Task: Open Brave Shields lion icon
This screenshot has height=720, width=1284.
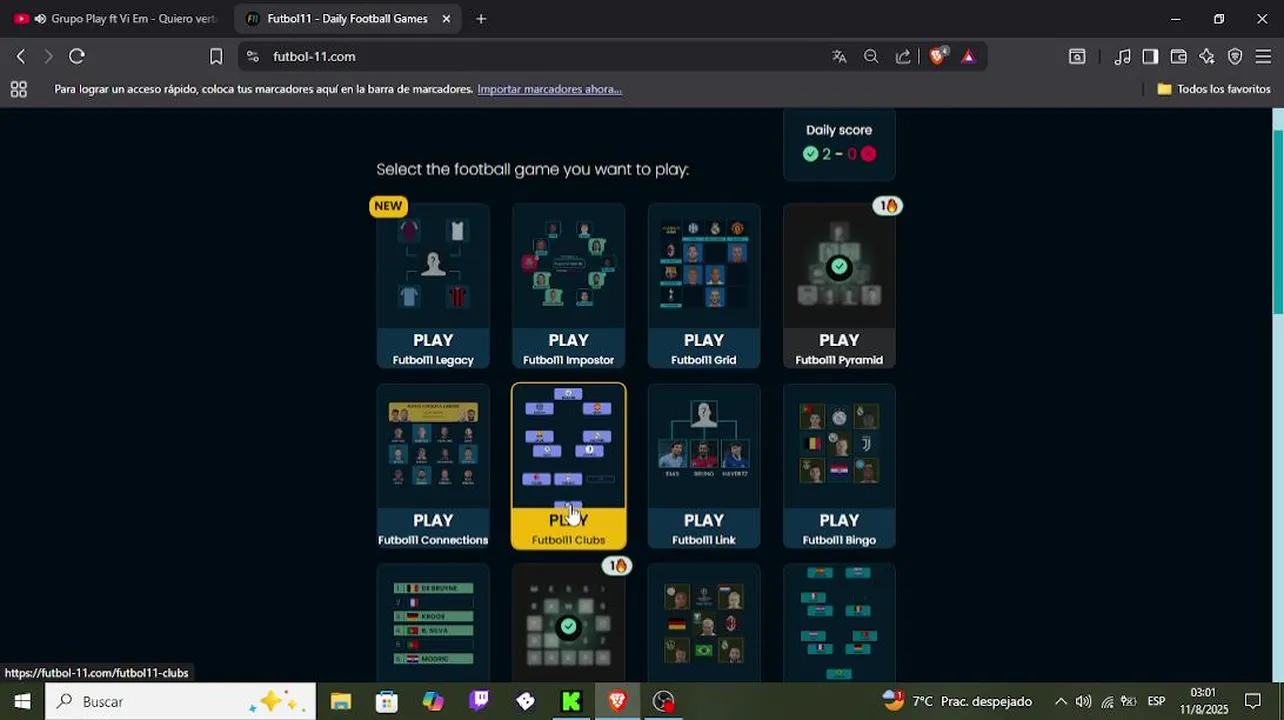Action: 937,57
